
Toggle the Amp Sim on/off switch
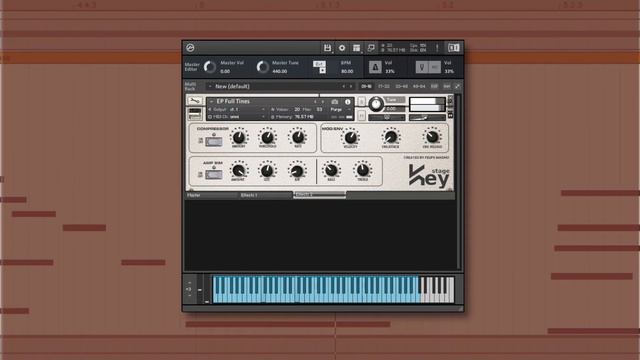coord(213,175)
